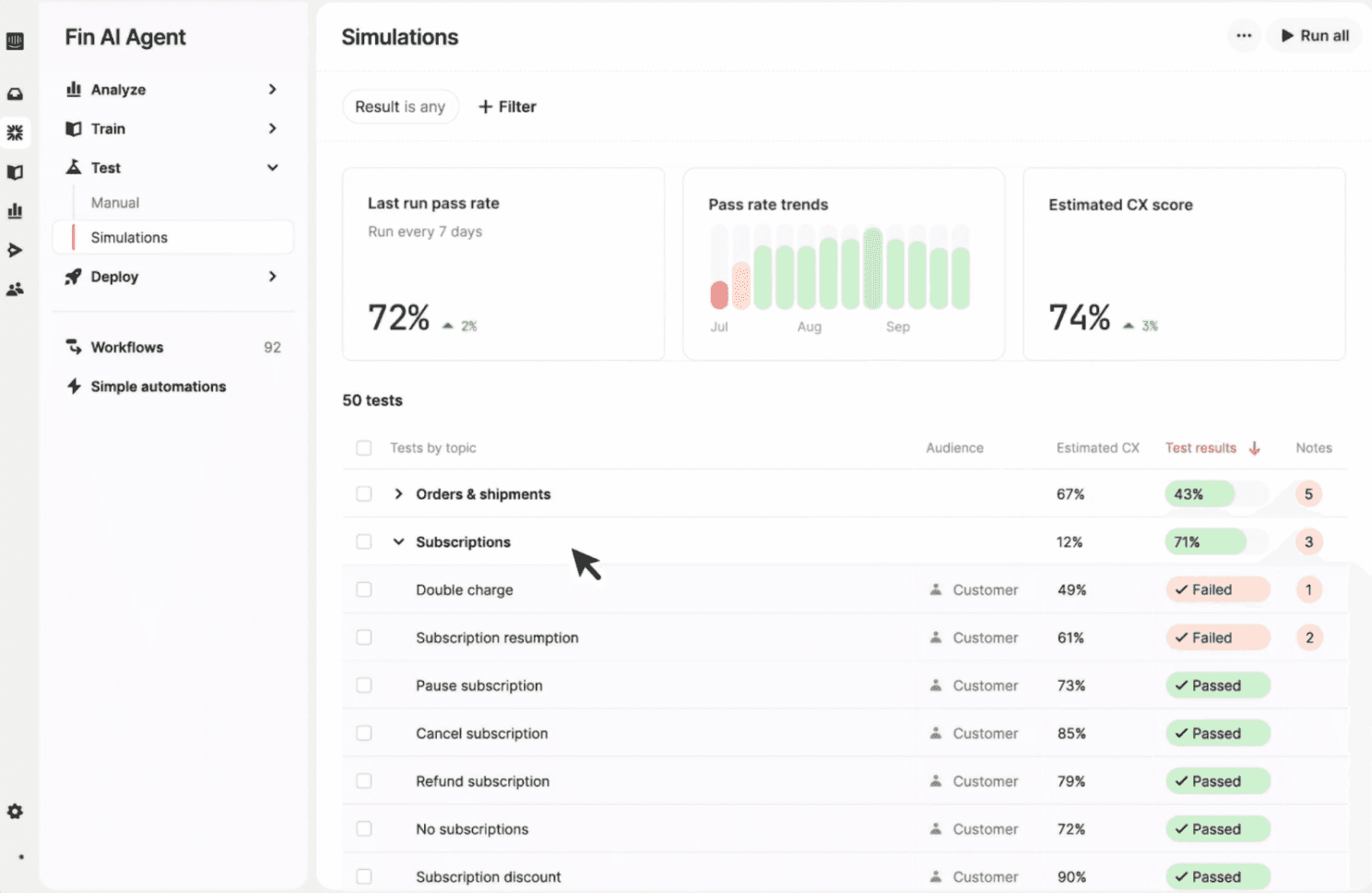Select all tests via header checkbox
Screen dimensions: 1372x893
(x=364, y=447)
